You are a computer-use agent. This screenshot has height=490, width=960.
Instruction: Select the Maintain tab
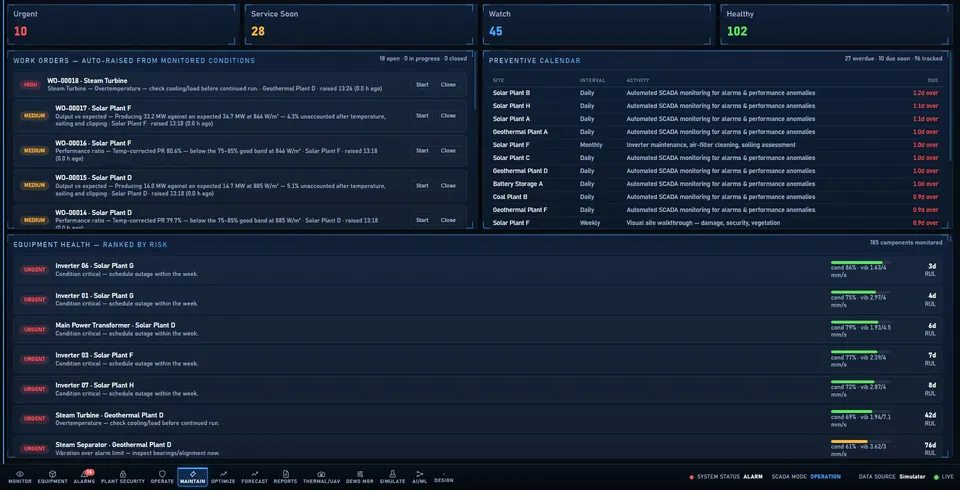(x=193, y=477)
